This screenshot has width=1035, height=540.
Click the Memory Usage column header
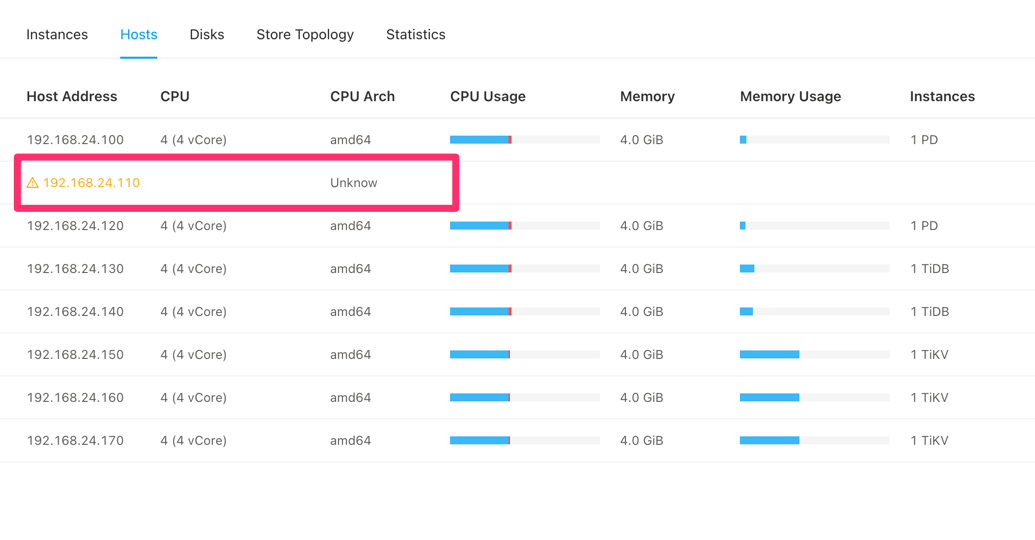point(790,97)
